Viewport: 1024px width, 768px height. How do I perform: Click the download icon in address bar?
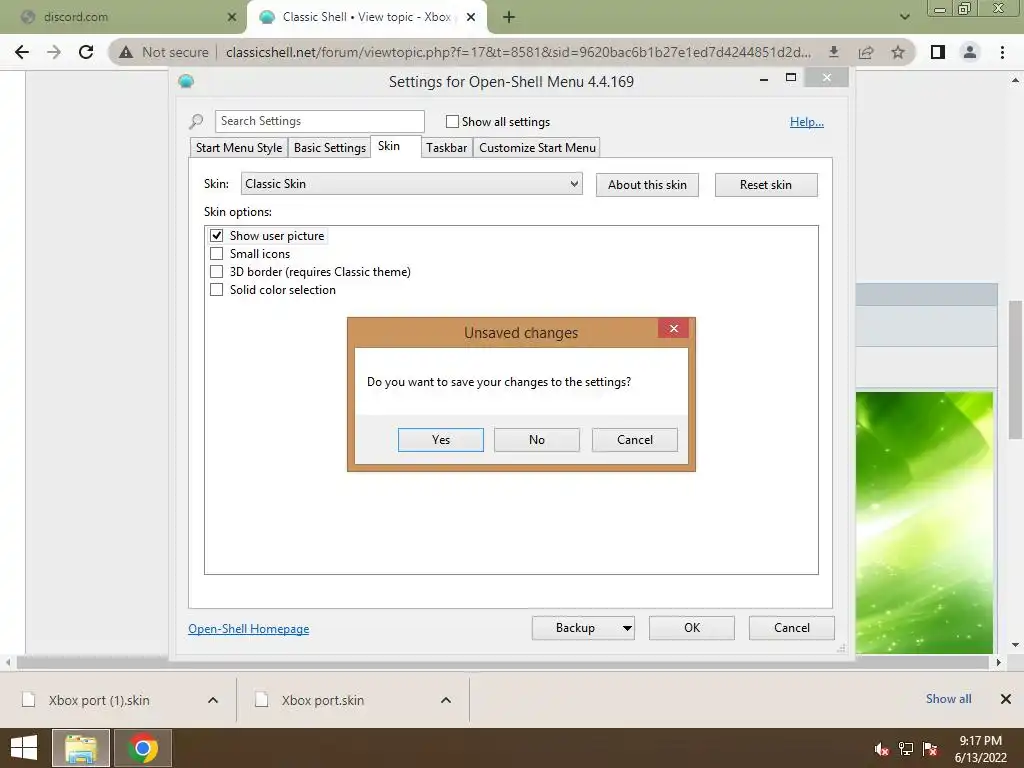(834, 52)
